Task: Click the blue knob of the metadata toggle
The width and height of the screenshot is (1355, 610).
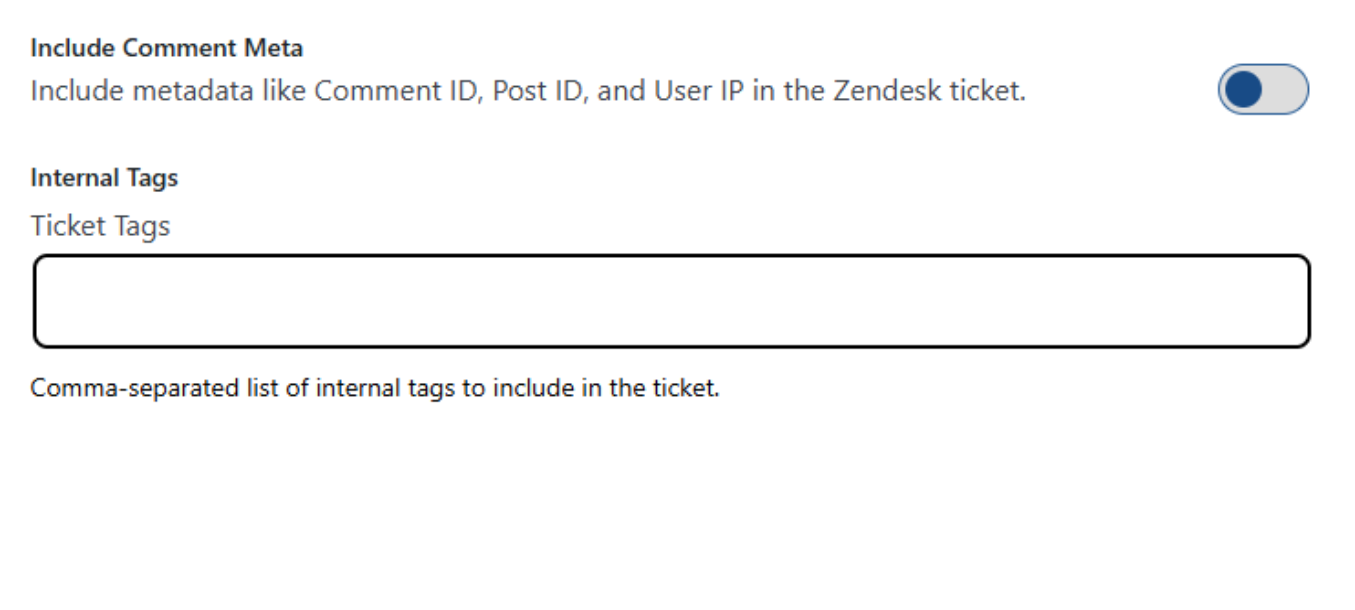Action: tap(1244, 90)
